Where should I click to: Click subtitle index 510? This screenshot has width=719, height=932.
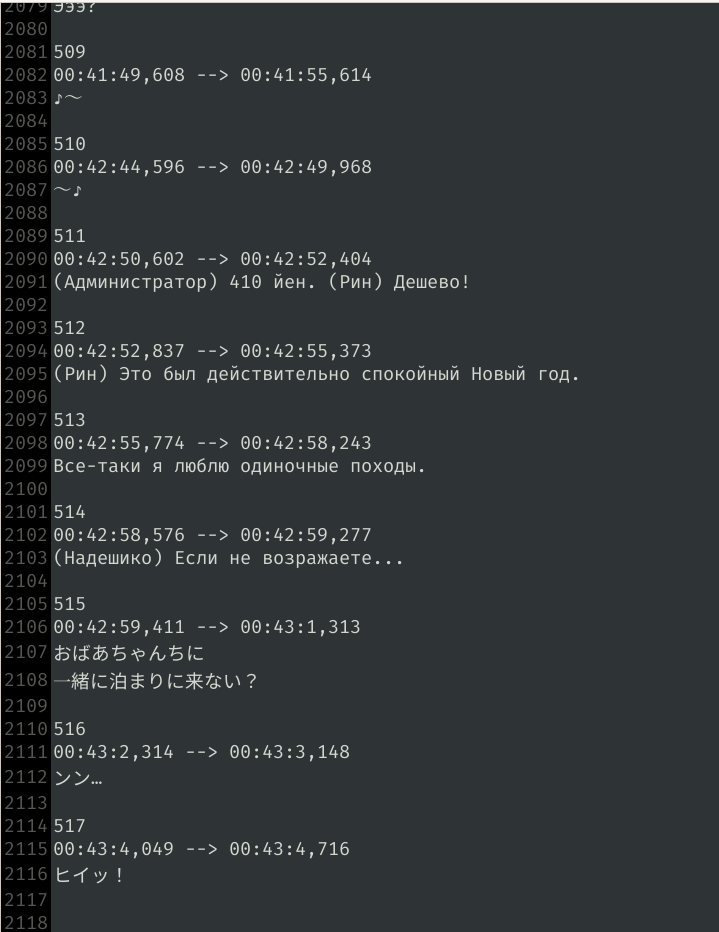70,144
